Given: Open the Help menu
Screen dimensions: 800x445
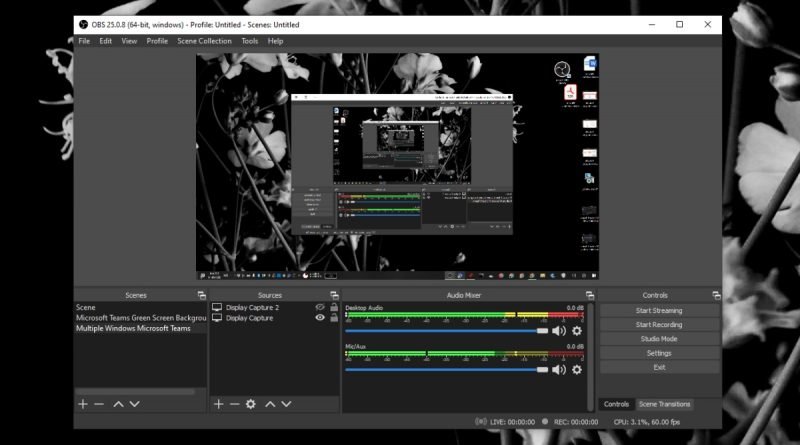Looking at the screenshot, I should [x=275, y=41].
